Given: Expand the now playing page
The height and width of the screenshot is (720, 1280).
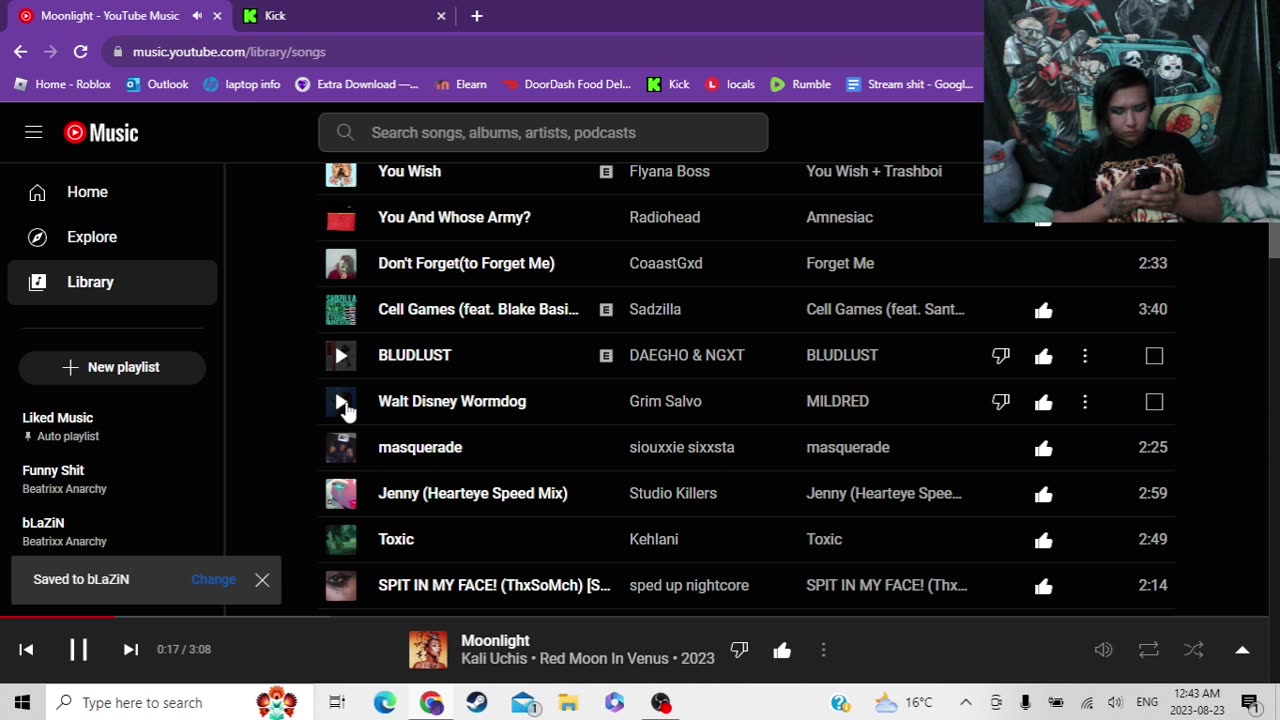Looking at the screenshot, I should click(x=1242, y=650).
